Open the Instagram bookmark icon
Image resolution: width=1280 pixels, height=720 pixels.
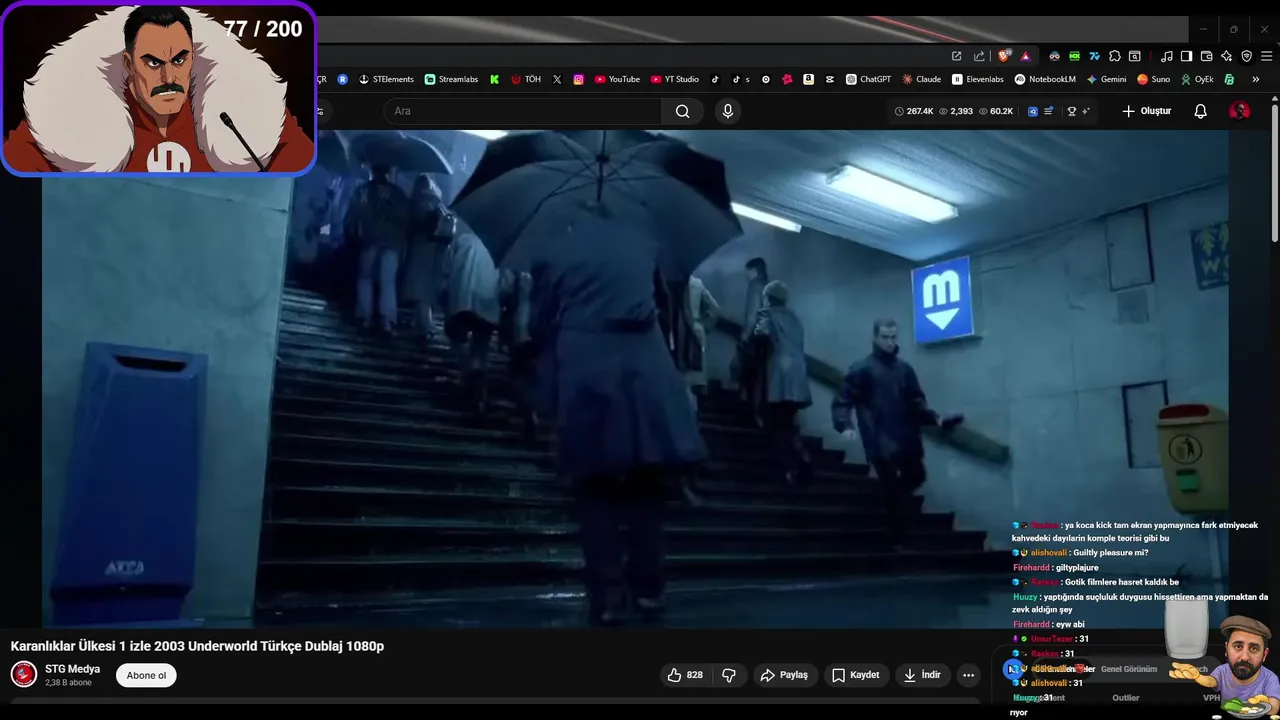[578, 79]
